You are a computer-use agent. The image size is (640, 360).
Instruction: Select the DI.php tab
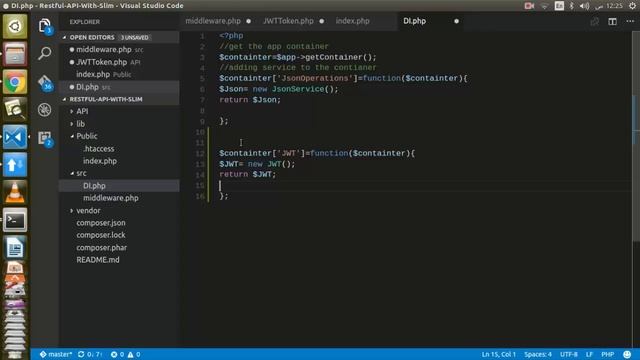[430, 21]
